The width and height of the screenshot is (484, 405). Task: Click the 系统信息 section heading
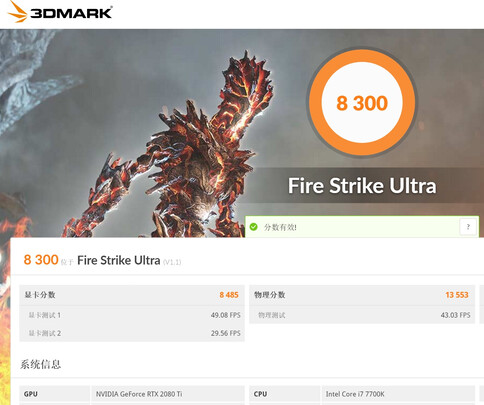pyautogui.click(x=40, y=364)
